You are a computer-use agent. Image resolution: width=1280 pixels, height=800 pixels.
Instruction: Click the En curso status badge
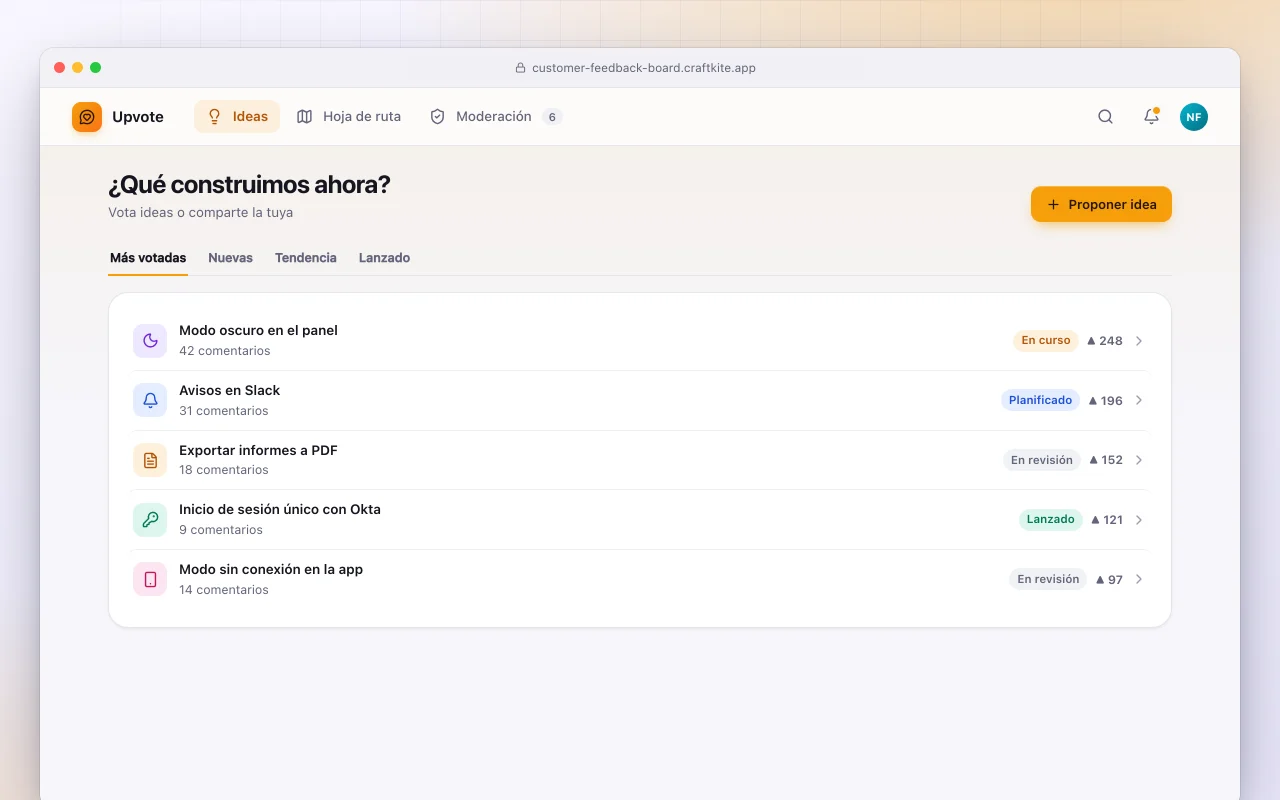coord(1046,341)
